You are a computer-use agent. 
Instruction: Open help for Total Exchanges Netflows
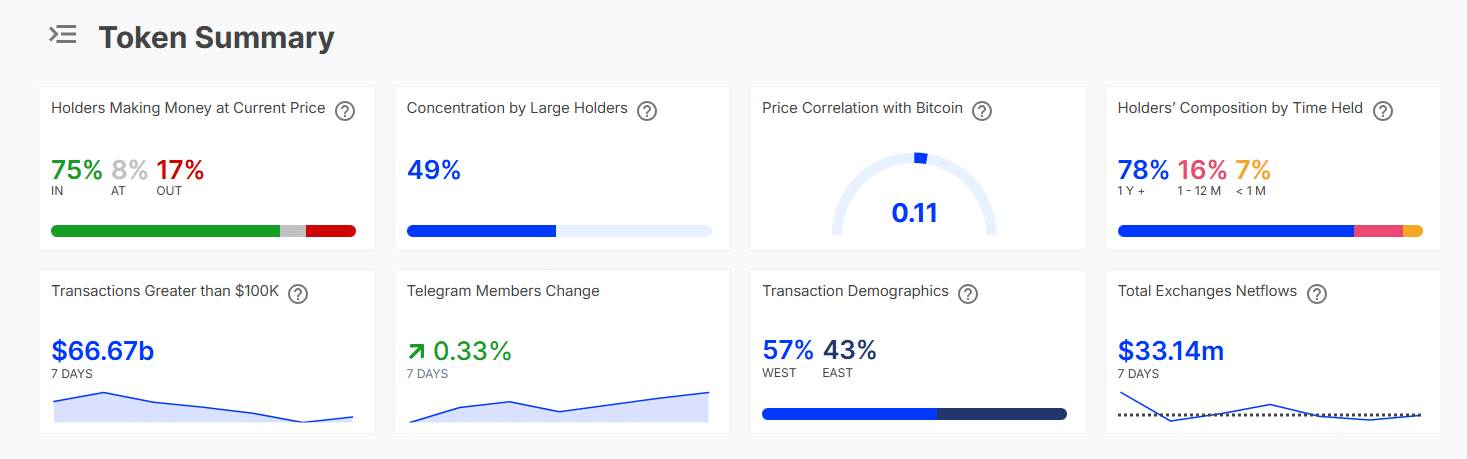pyautogui.click(x=1317, y=294)
